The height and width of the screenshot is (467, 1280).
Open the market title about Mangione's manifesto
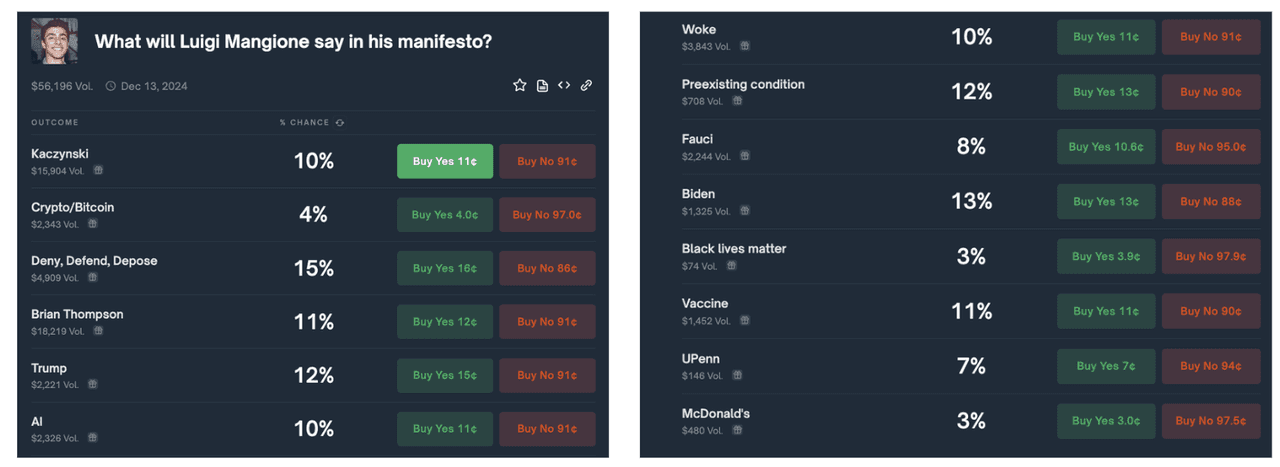[x=293, y=42]
